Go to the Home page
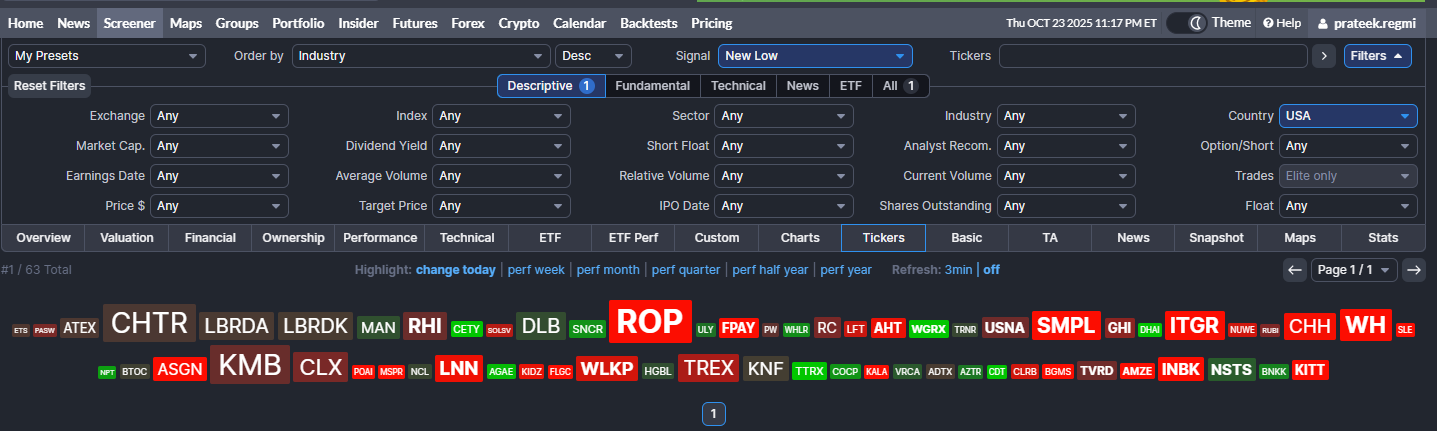The image size is (1437, 431). pos(26,23)
